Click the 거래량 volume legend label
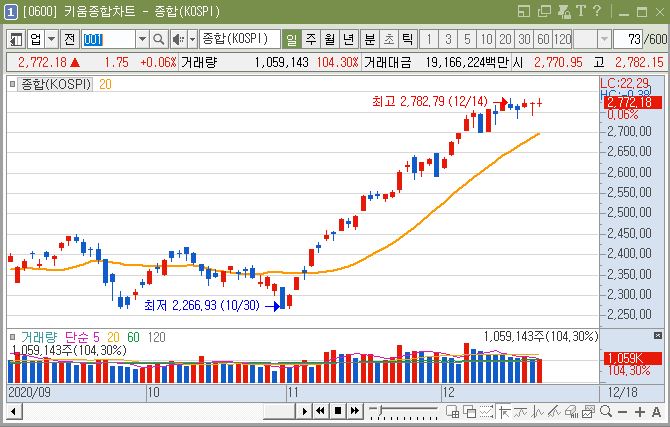The width and height of the screenshot is (670, 427). click(x=39, y=337)
